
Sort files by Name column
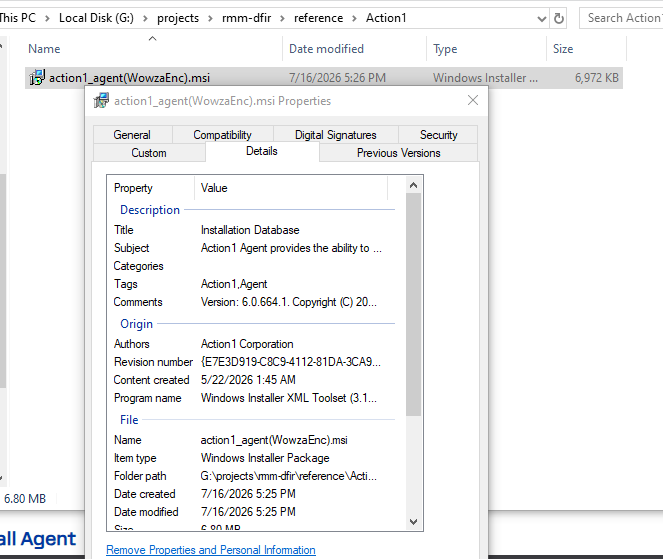pos(44,49)
